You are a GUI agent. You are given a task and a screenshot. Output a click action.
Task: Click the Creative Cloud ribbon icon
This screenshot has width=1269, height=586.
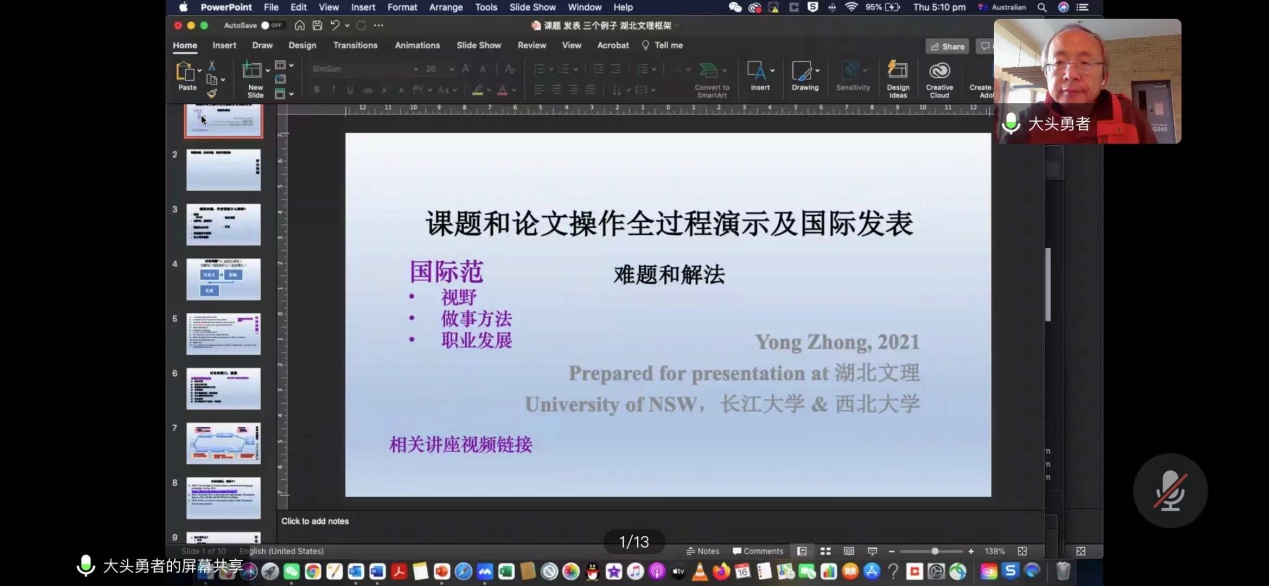tap(939, 75)
